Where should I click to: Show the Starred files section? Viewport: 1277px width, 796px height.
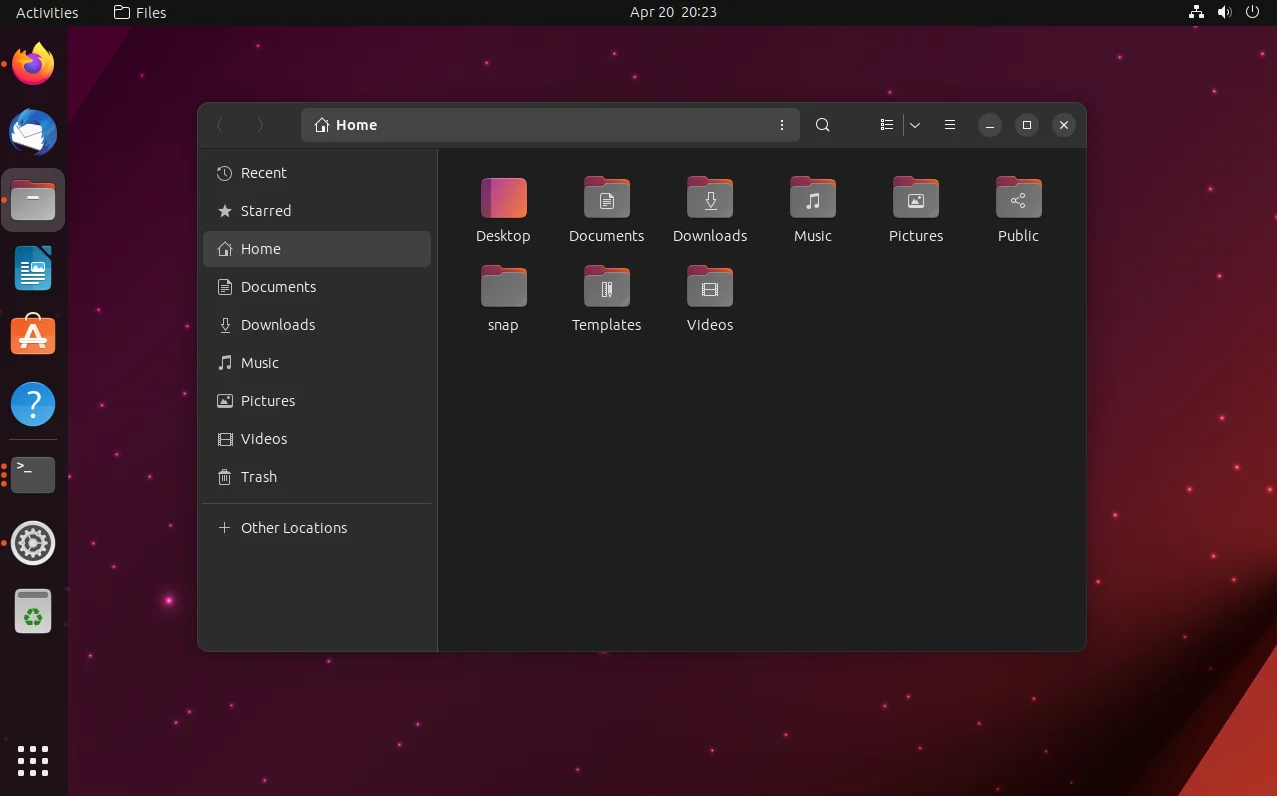click(x=266, y=211)
